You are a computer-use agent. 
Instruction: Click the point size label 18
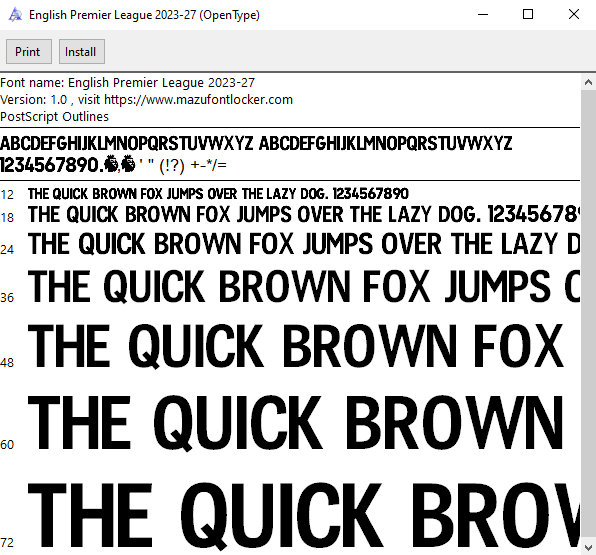(7, 218)
